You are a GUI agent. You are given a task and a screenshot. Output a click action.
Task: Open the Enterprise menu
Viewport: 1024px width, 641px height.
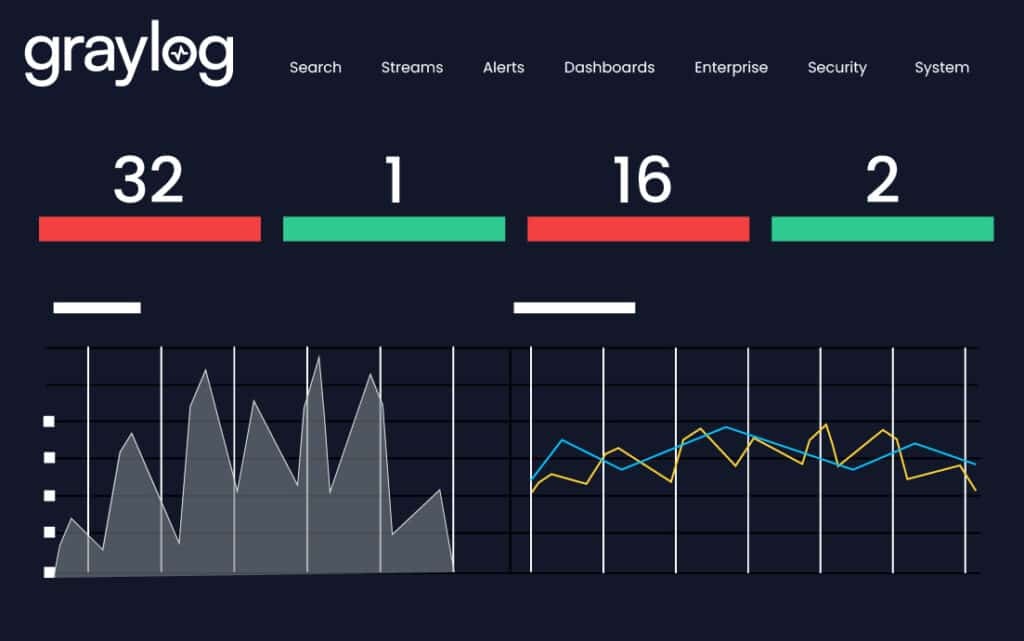[x=731, y=68]
